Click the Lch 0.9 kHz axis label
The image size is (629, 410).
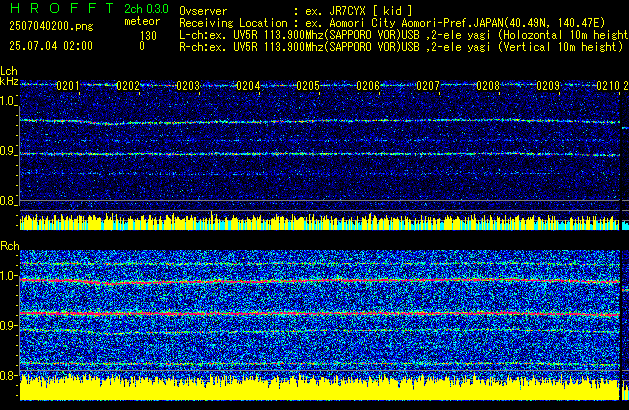[8, 151]
